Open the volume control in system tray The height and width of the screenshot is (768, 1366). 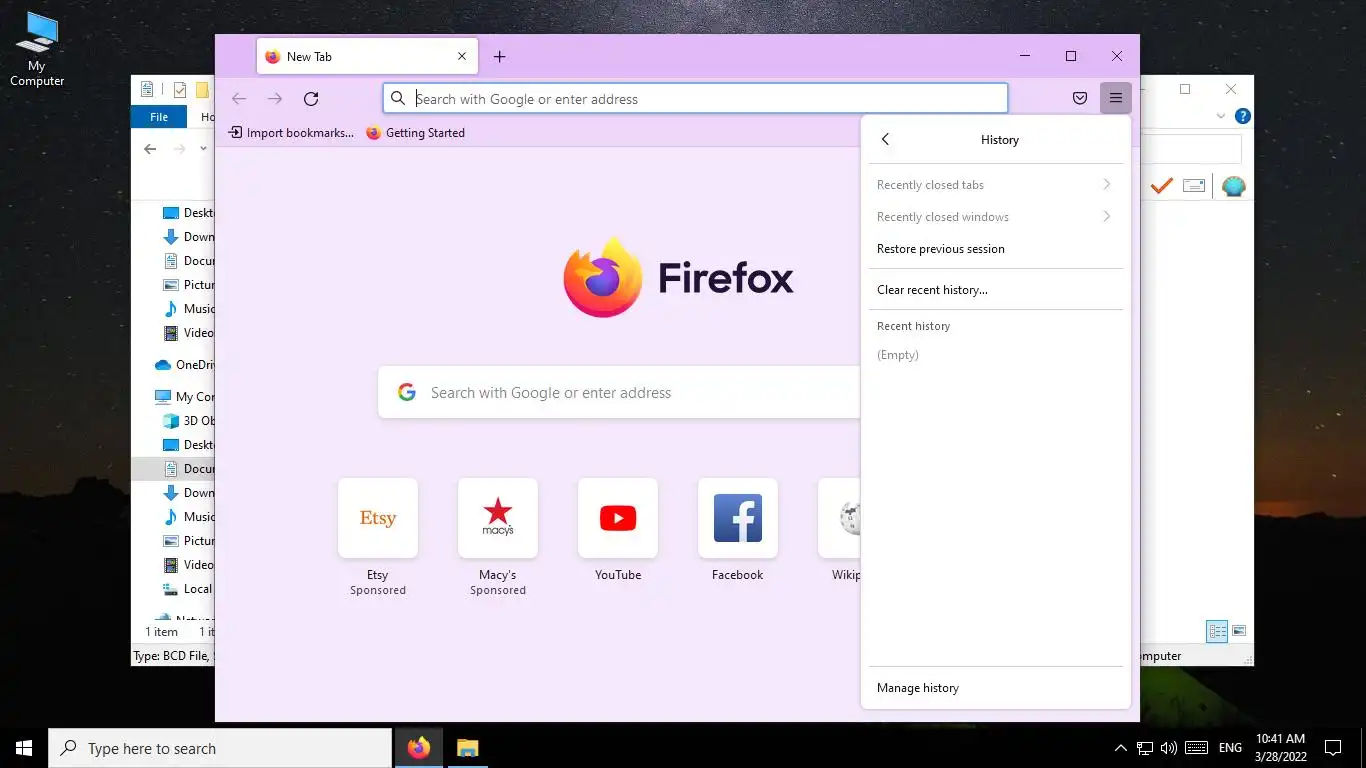pos(1168,748)
